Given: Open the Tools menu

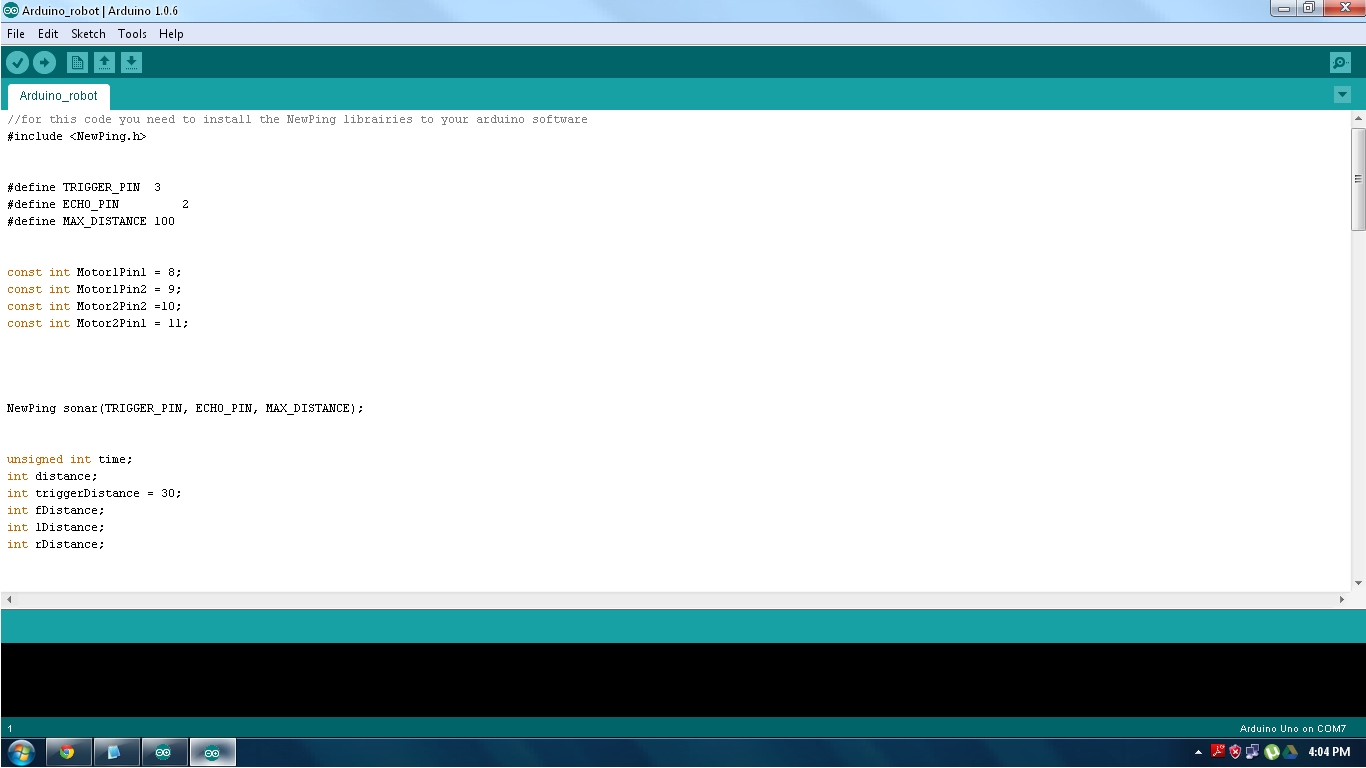Looking at the screenshot, I should tap(132, 34).
